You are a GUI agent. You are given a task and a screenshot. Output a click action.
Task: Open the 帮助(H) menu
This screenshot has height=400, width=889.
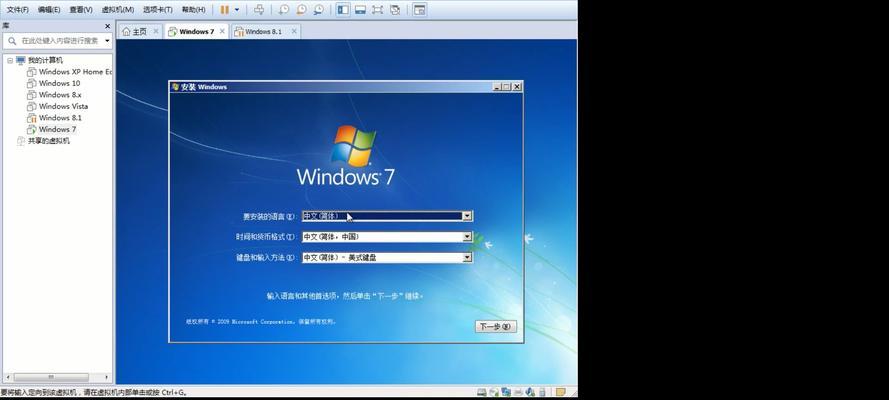pos(194,10)
